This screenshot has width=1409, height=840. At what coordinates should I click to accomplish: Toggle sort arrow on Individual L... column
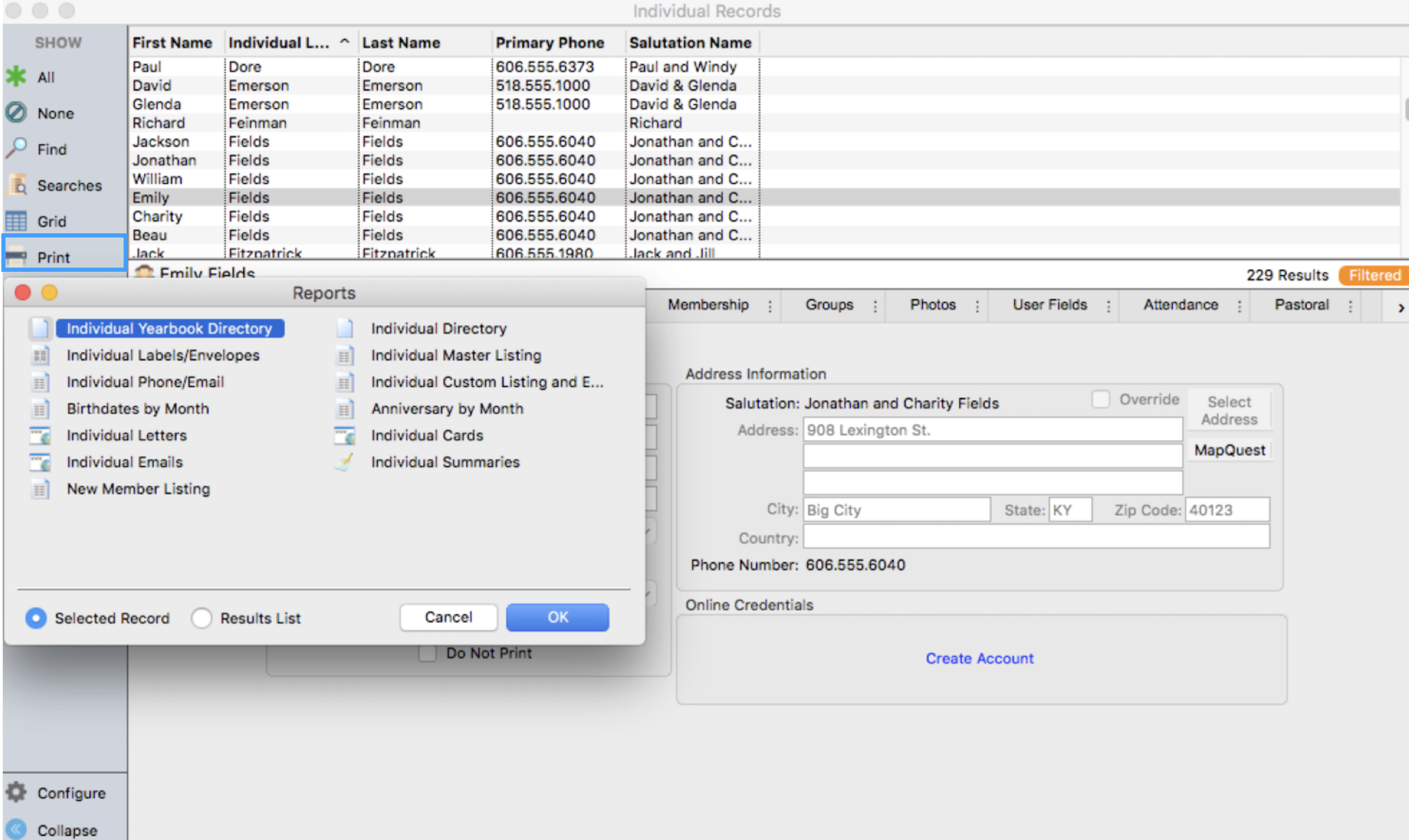[x=345, y=42]
